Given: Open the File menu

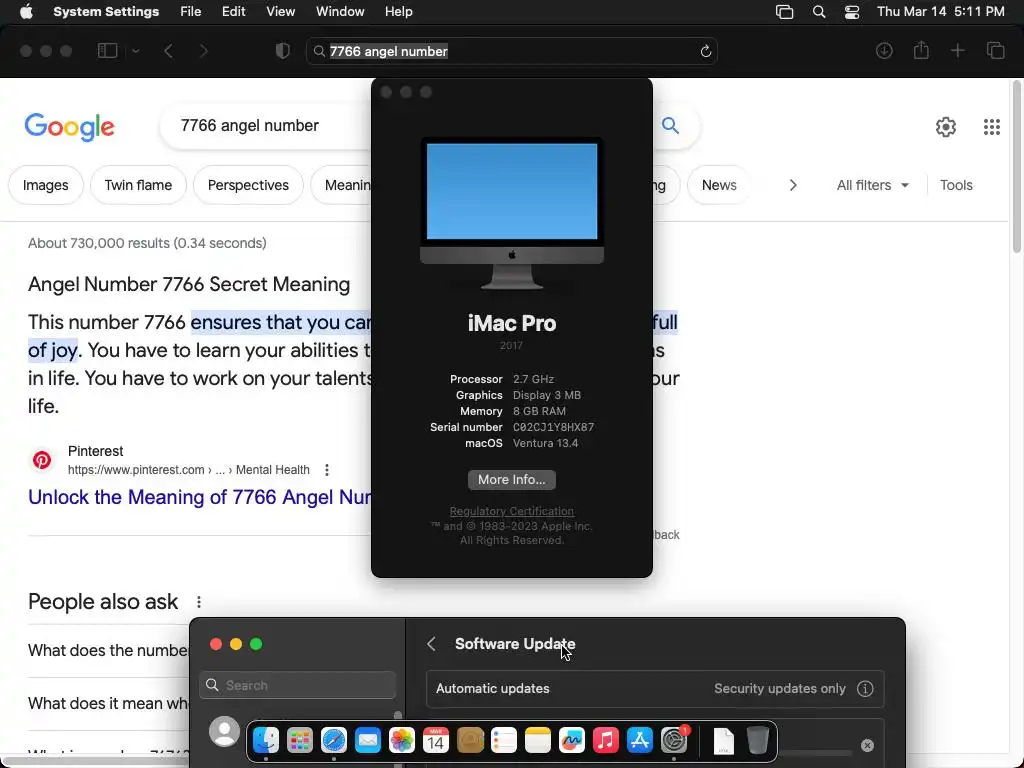Looking at the screenshot, I should [191, 12].
